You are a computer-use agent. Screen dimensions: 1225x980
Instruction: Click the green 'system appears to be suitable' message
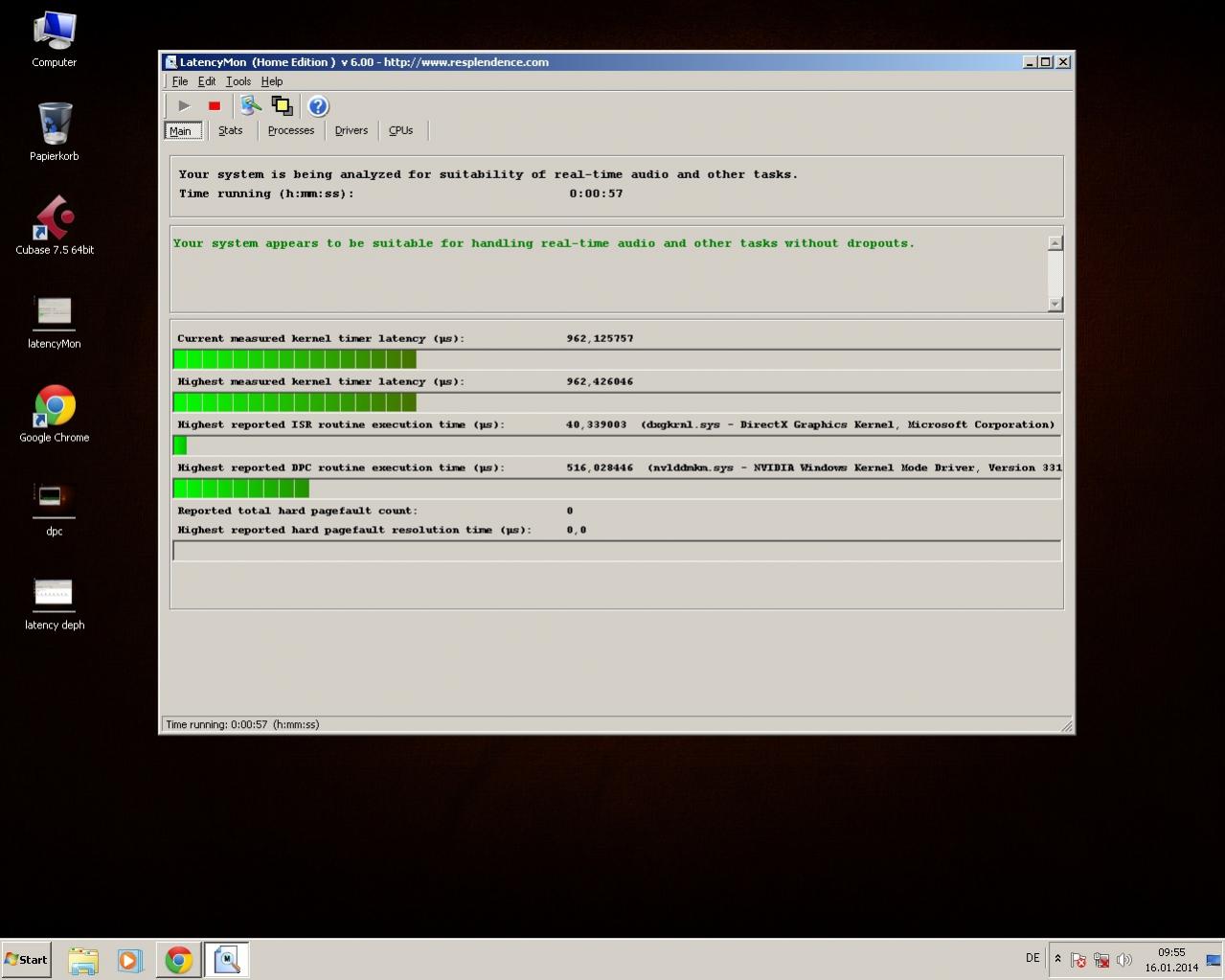pyautogui.click(x=544, y=243)
